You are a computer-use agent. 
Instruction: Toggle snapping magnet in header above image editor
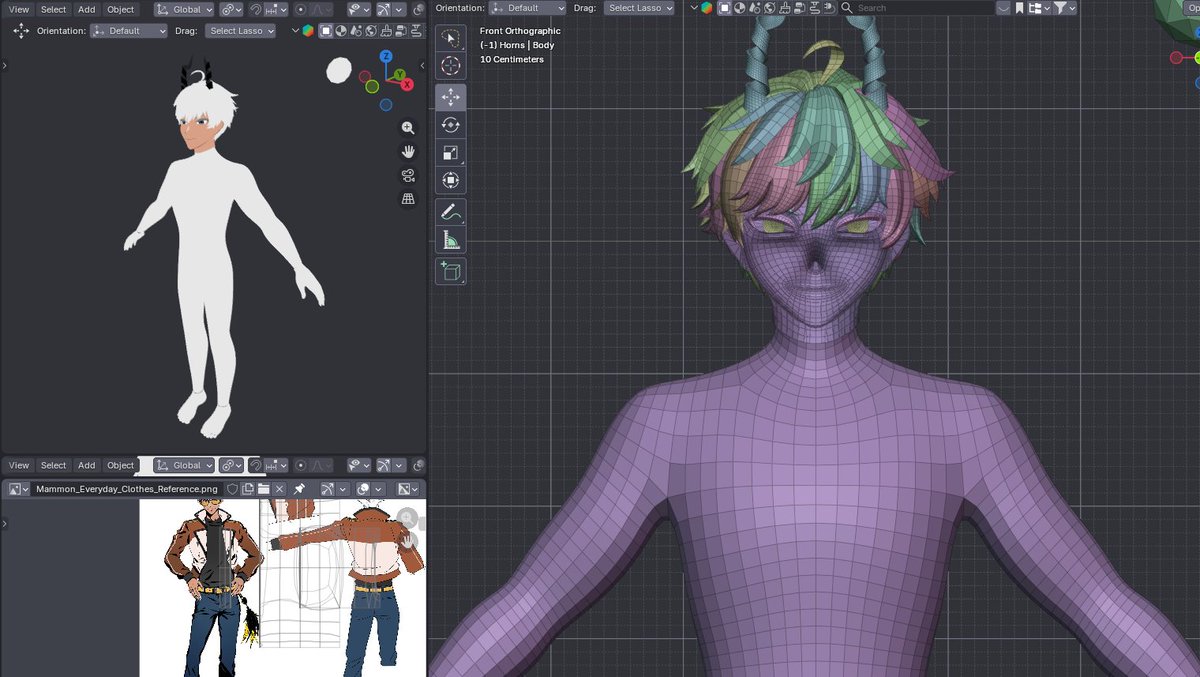[x=256, y=466]
